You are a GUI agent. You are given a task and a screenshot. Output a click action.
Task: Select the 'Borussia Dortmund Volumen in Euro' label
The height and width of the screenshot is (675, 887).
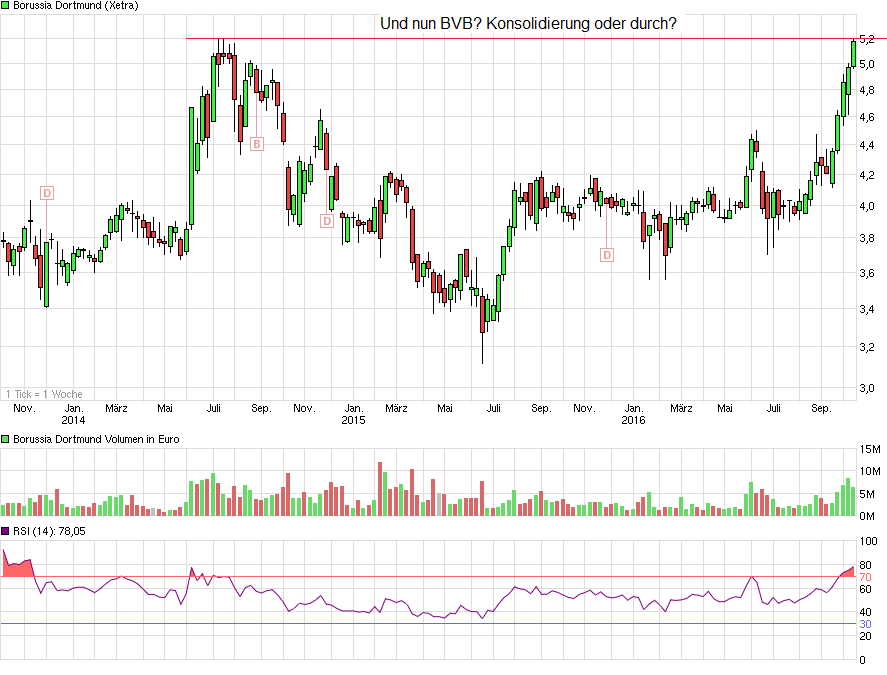pos(96,439)
